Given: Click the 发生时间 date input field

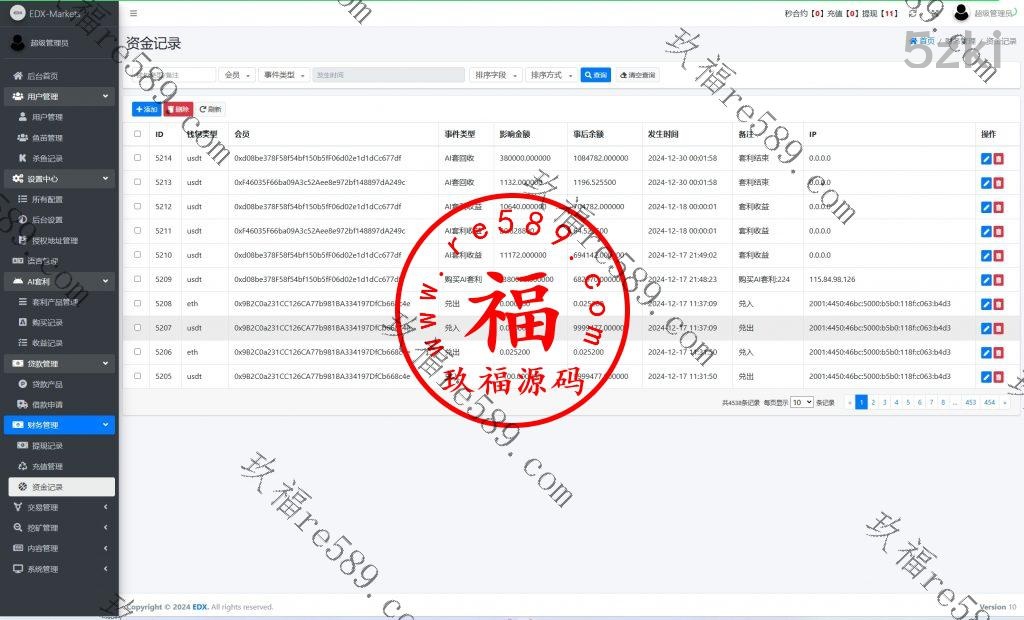Looking at the screenshot, I should [388, 75].
